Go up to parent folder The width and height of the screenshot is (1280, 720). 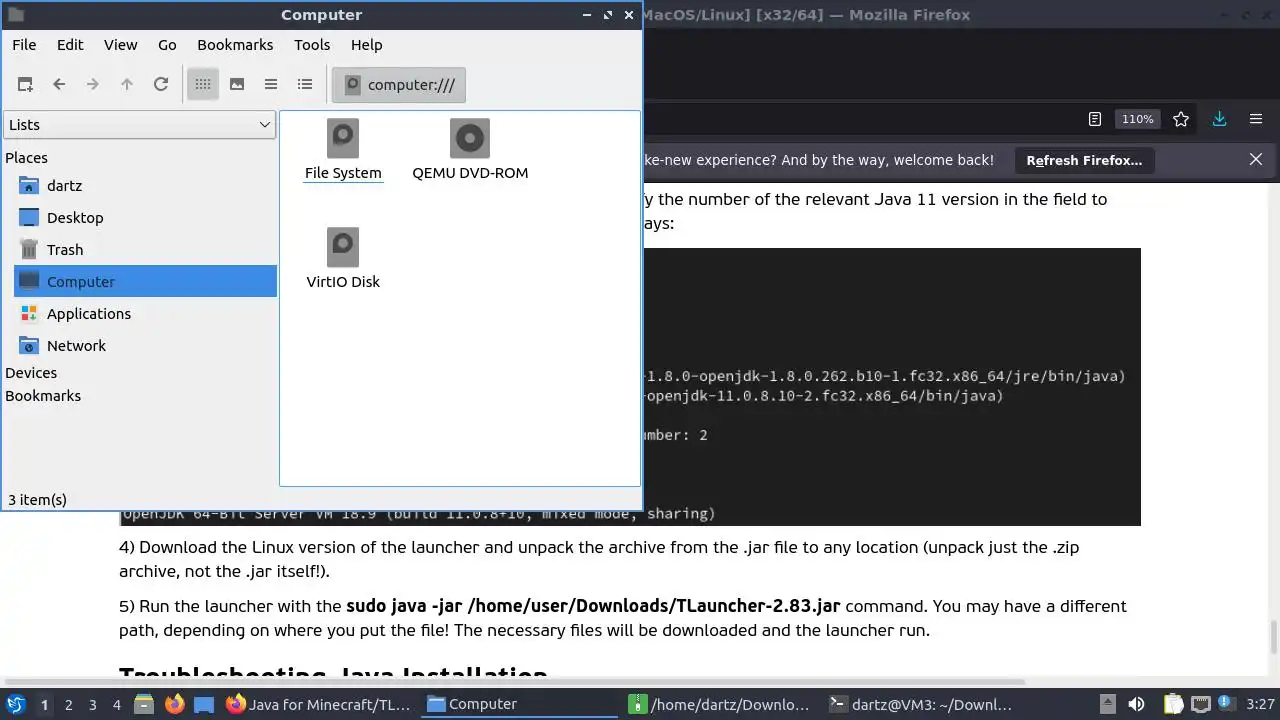tap(127, 84)
